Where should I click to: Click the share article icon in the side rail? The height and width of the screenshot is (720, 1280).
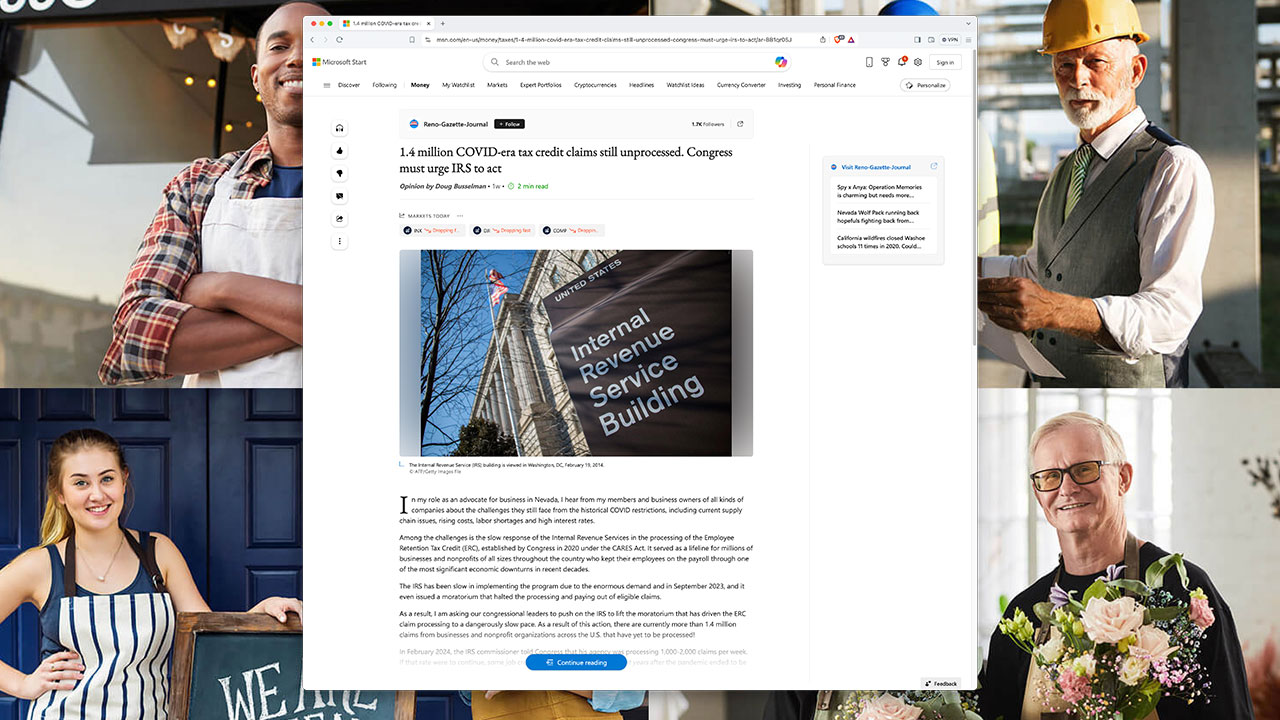pyautogui.click(x=340, y=219)
